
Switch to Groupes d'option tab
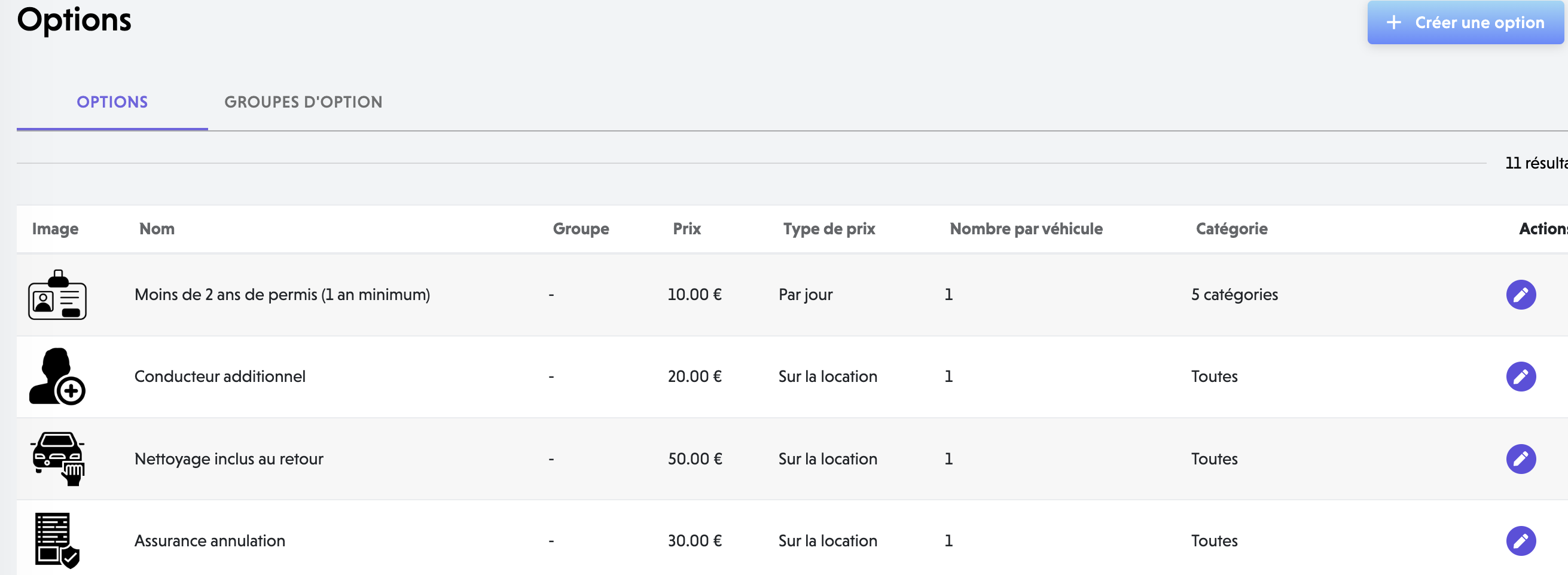tap(303, 102)
